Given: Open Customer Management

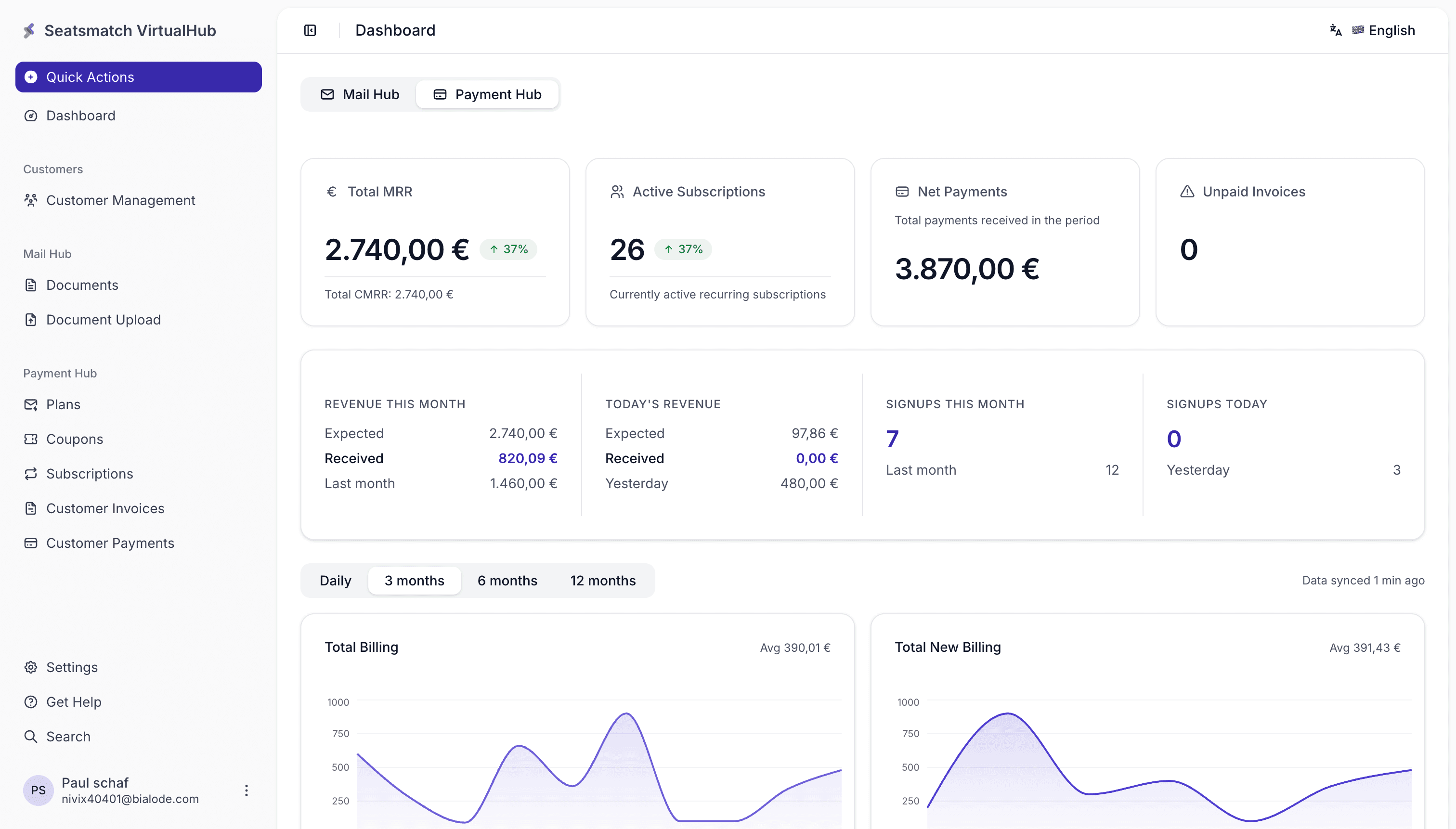Looking at the screenshot, I should [x=138, y=200].
